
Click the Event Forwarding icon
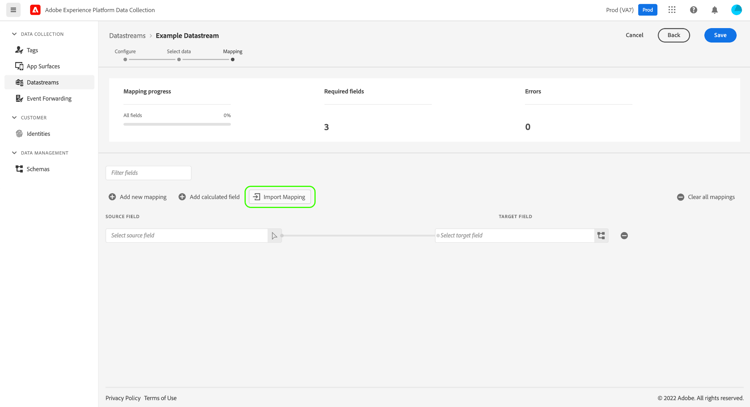pos(19,99)
